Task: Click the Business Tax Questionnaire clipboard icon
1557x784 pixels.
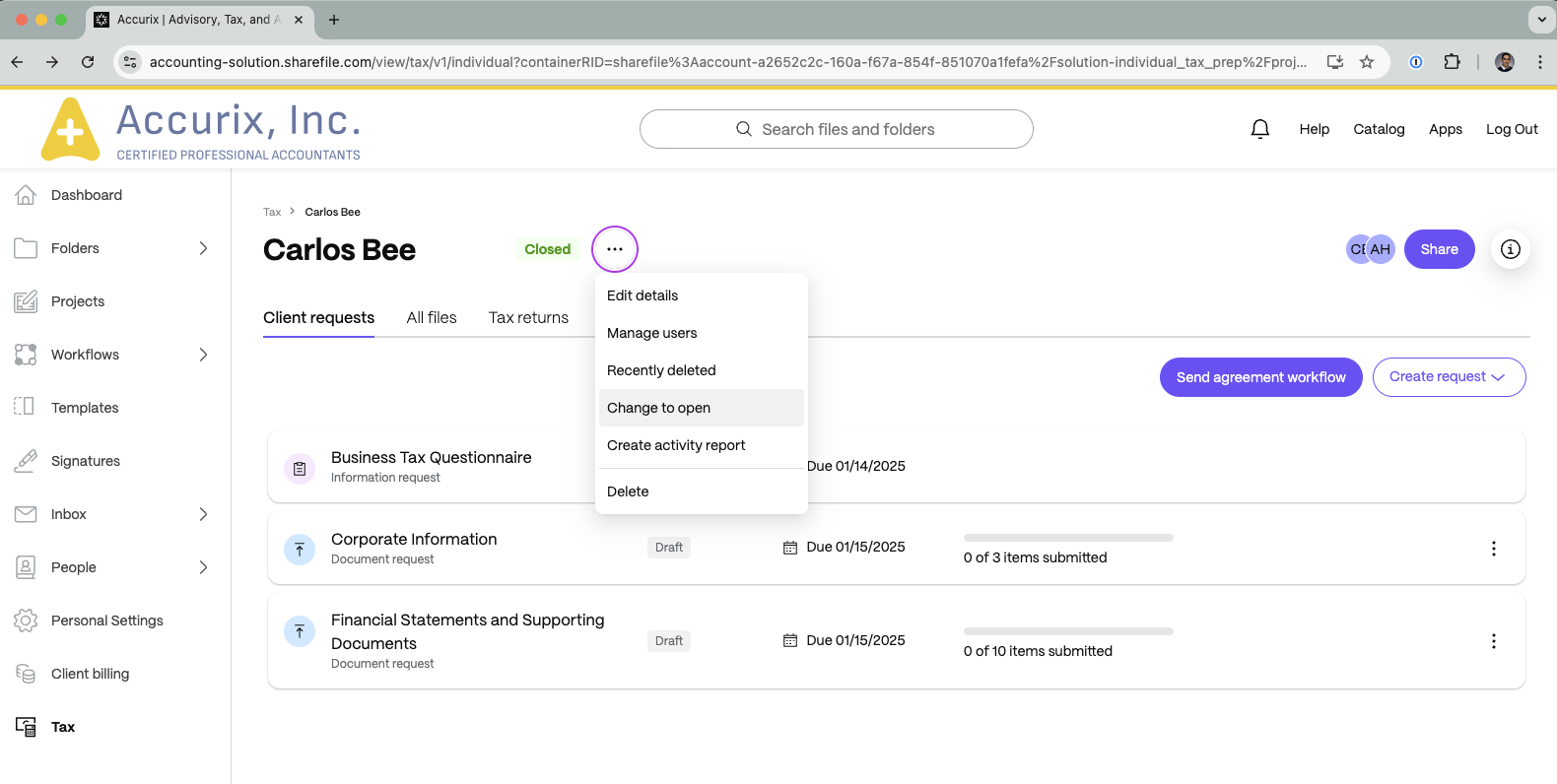Action: click(x=300, y=469)
